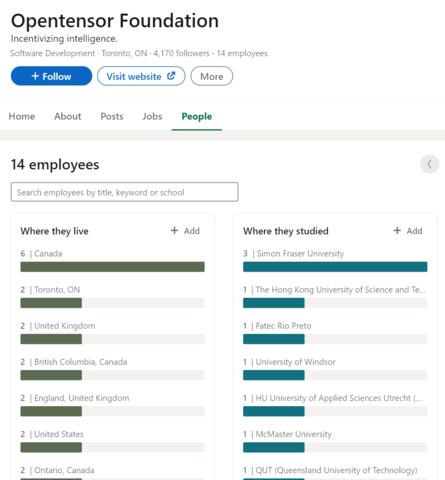
Task: Open the About tab
Action: [x=68, y=116]
